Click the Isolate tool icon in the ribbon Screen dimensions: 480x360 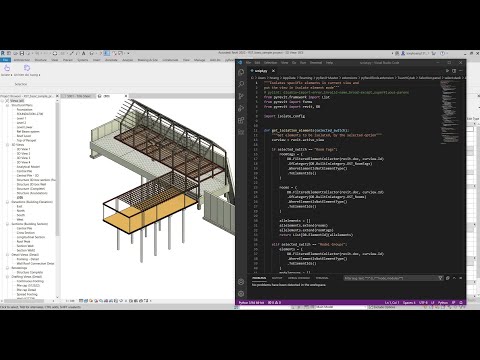pyautogui.click(x=7, y=68)
